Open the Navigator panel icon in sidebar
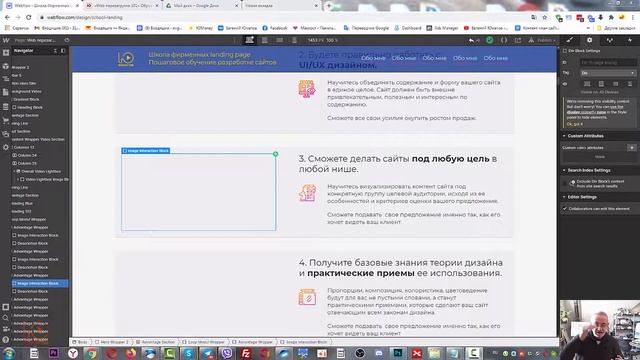The image size is (640, 360). click(x=6, y=79)
